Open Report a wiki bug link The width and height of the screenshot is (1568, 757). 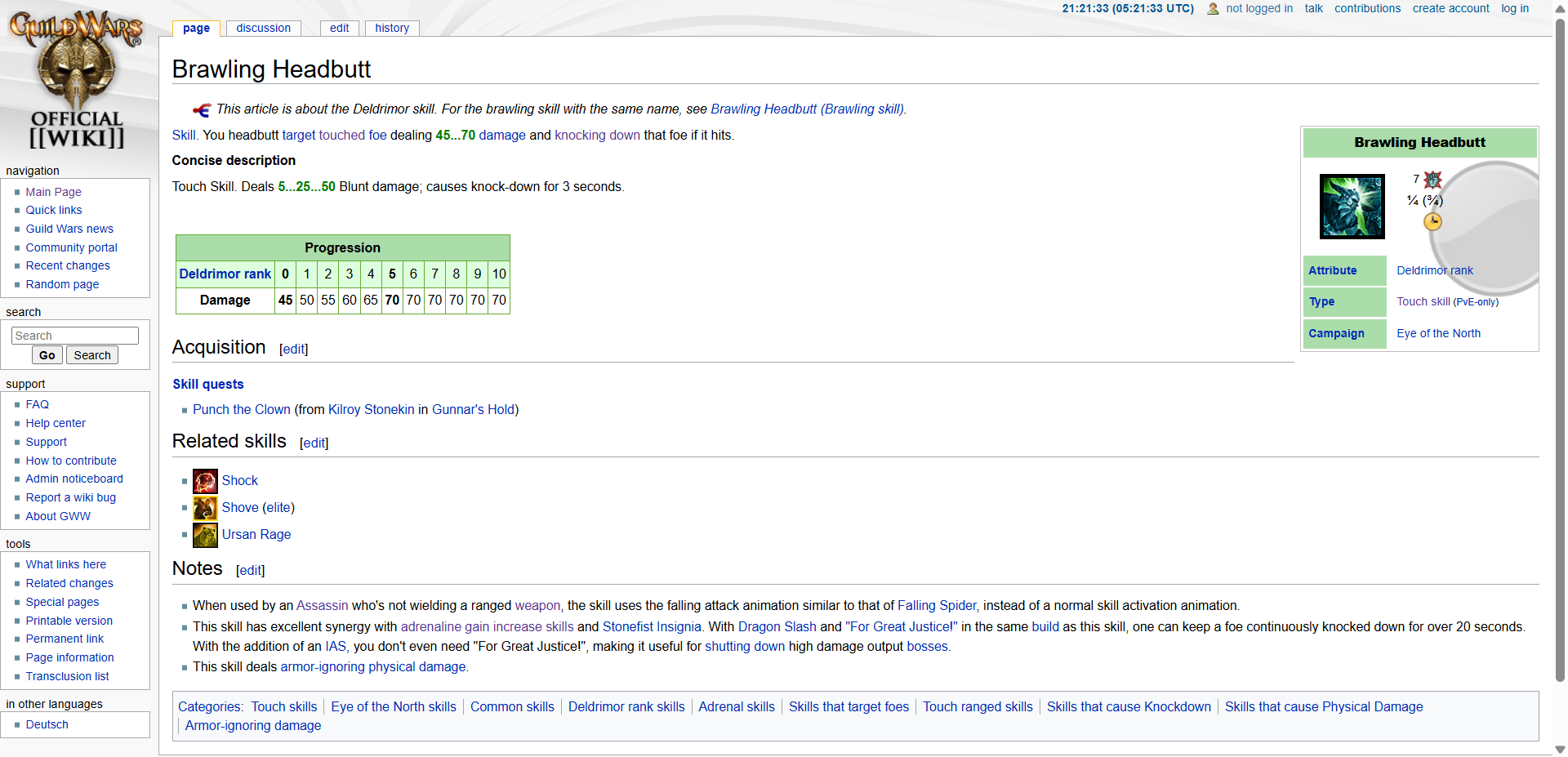[70, 497]
